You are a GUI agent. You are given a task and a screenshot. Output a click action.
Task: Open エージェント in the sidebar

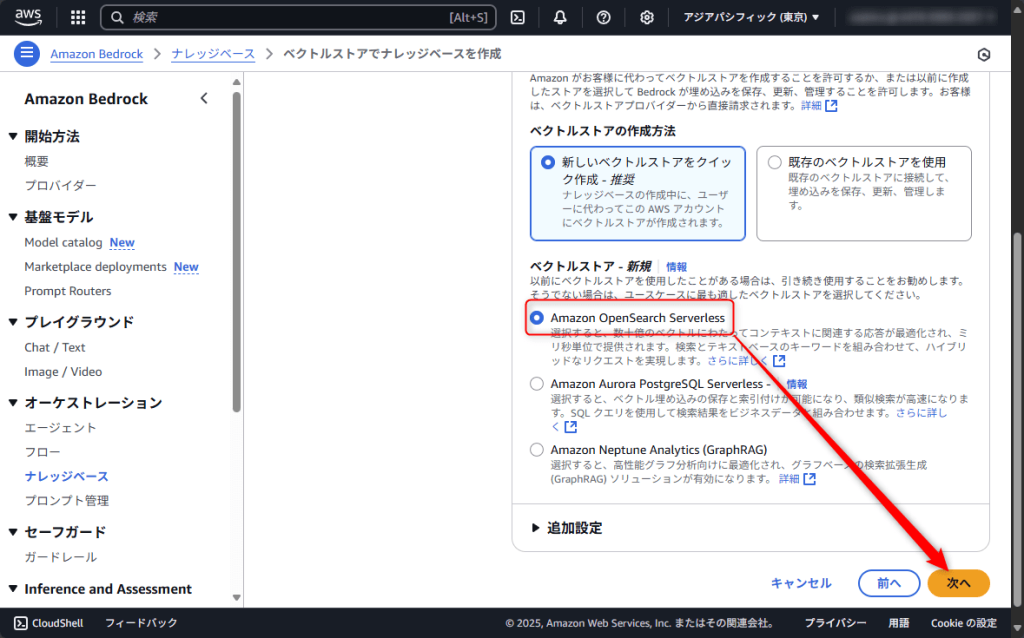[60, 428]
